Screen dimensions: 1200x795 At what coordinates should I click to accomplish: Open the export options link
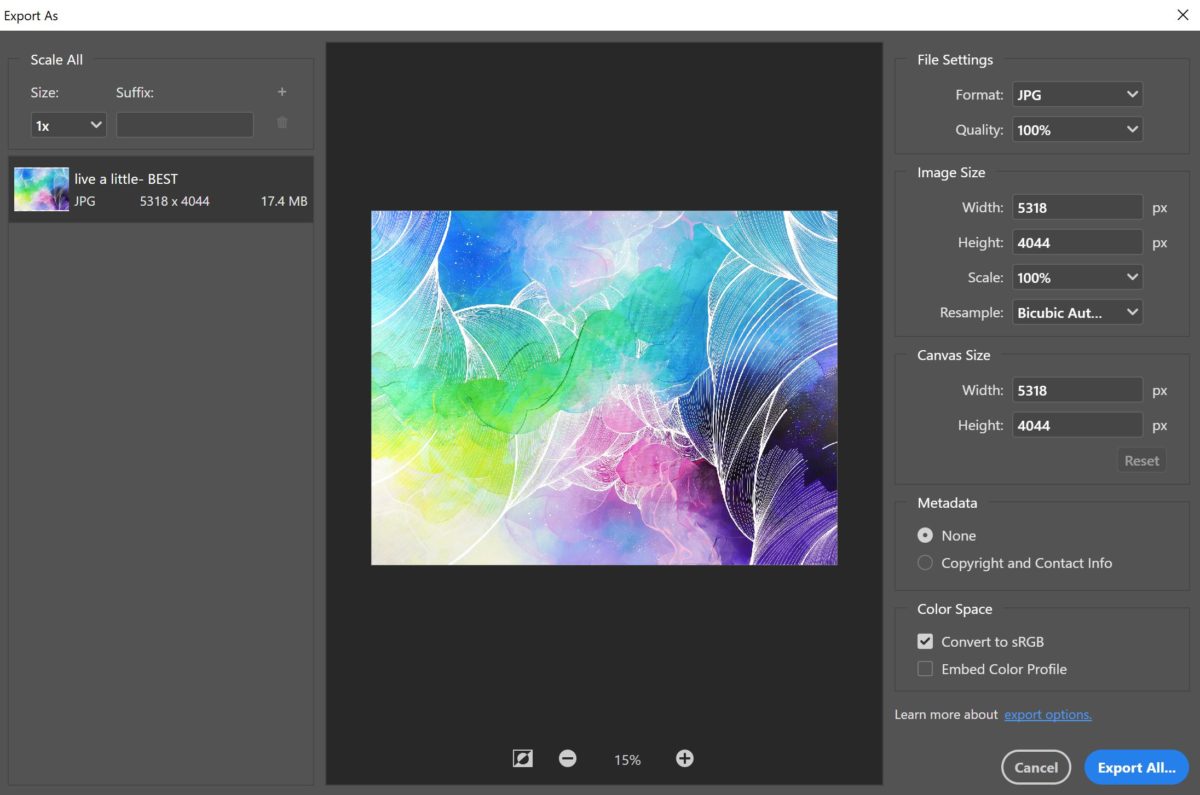point(1047,714)
